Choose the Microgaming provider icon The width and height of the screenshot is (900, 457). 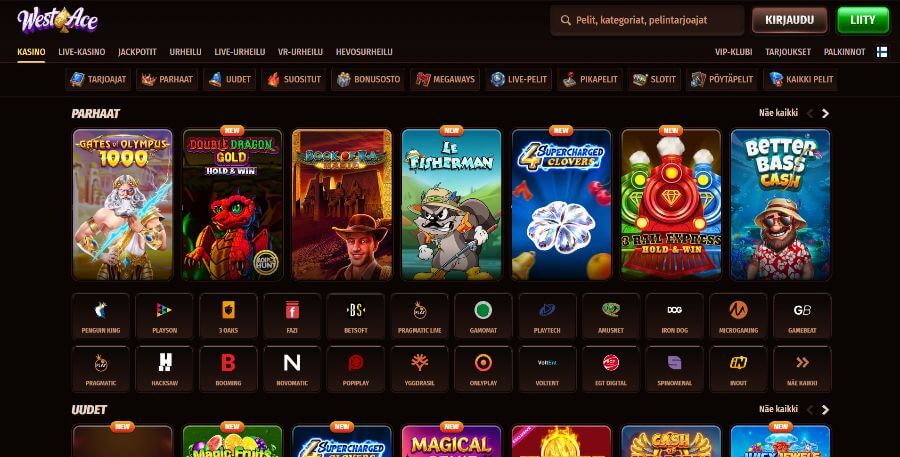click(738, 316)
